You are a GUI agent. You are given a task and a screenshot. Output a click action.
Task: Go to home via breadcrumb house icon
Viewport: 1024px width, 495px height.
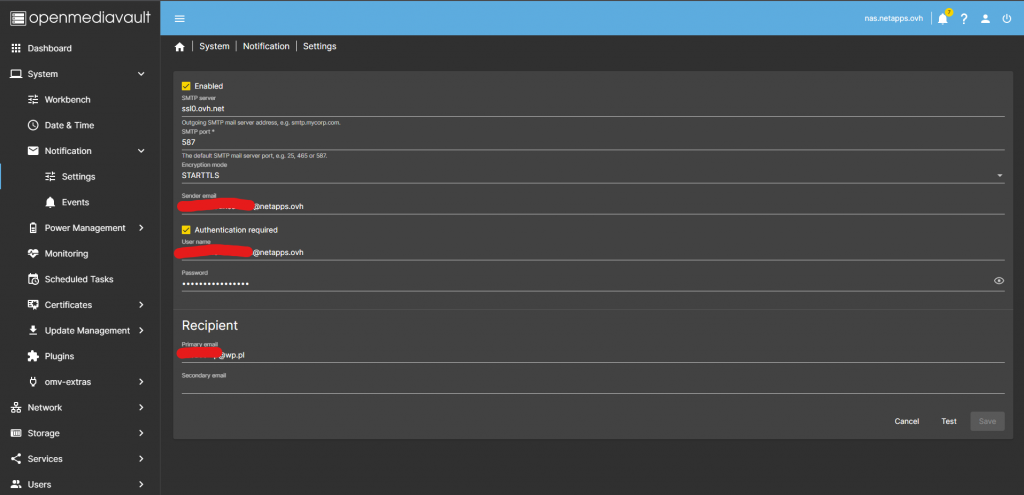coord(180,46)
